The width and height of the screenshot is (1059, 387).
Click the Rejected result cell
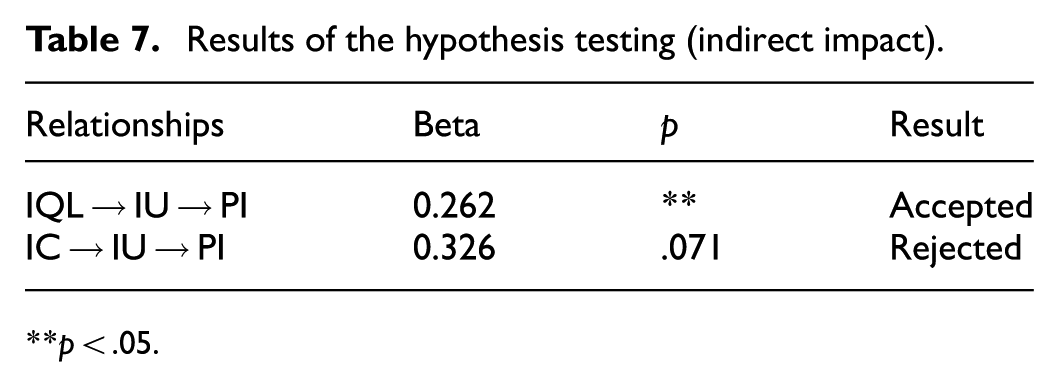pos(955,250)
